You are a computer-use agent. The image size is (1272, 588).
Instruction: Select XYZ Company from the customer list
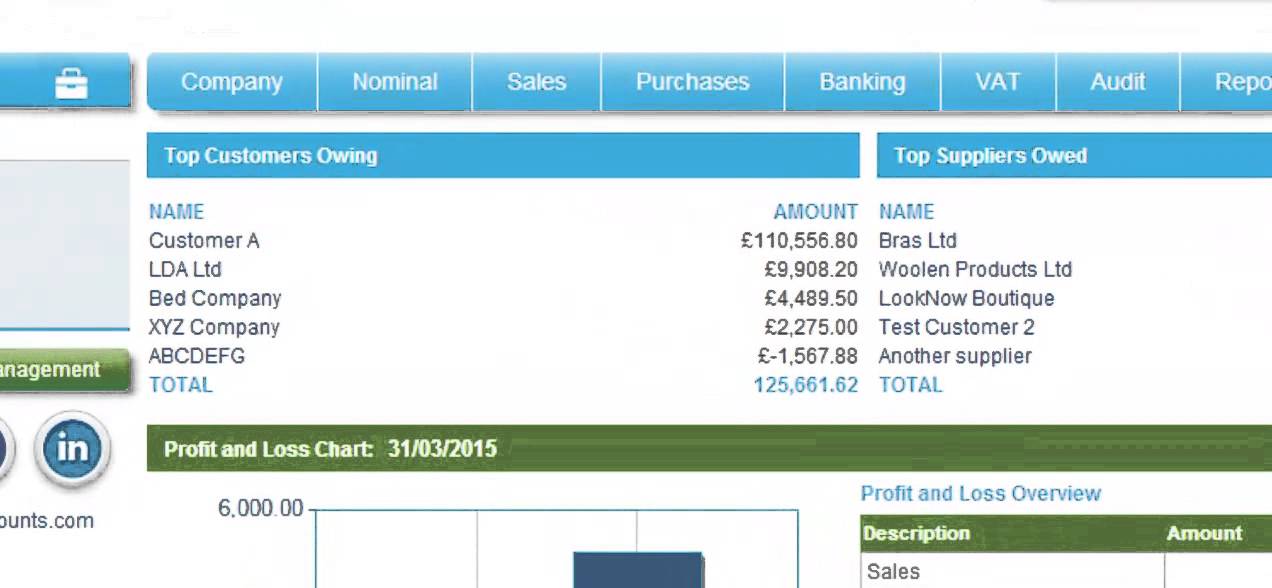(x=214, y=328)
